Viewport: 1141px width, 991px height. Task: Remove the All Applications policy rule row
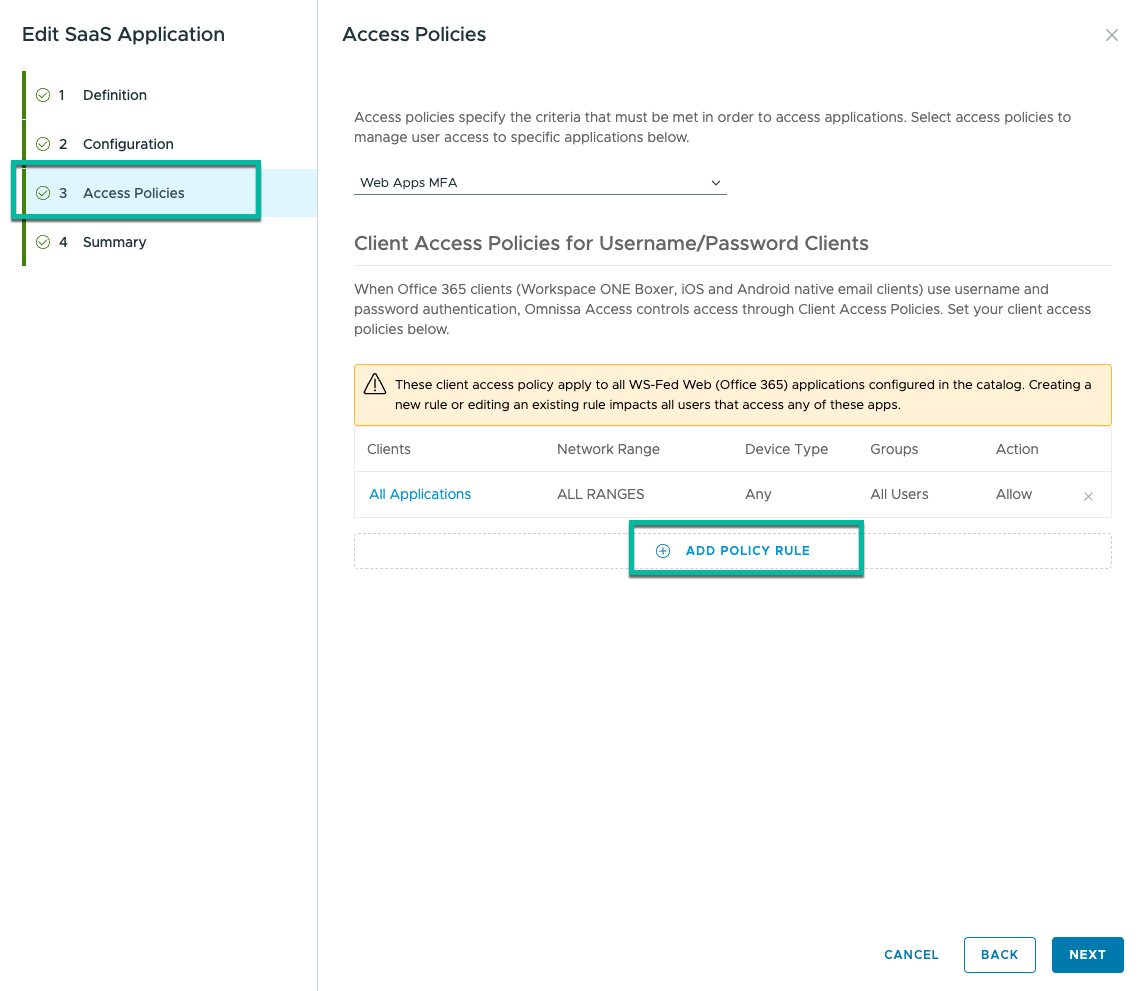point(1088,496)
